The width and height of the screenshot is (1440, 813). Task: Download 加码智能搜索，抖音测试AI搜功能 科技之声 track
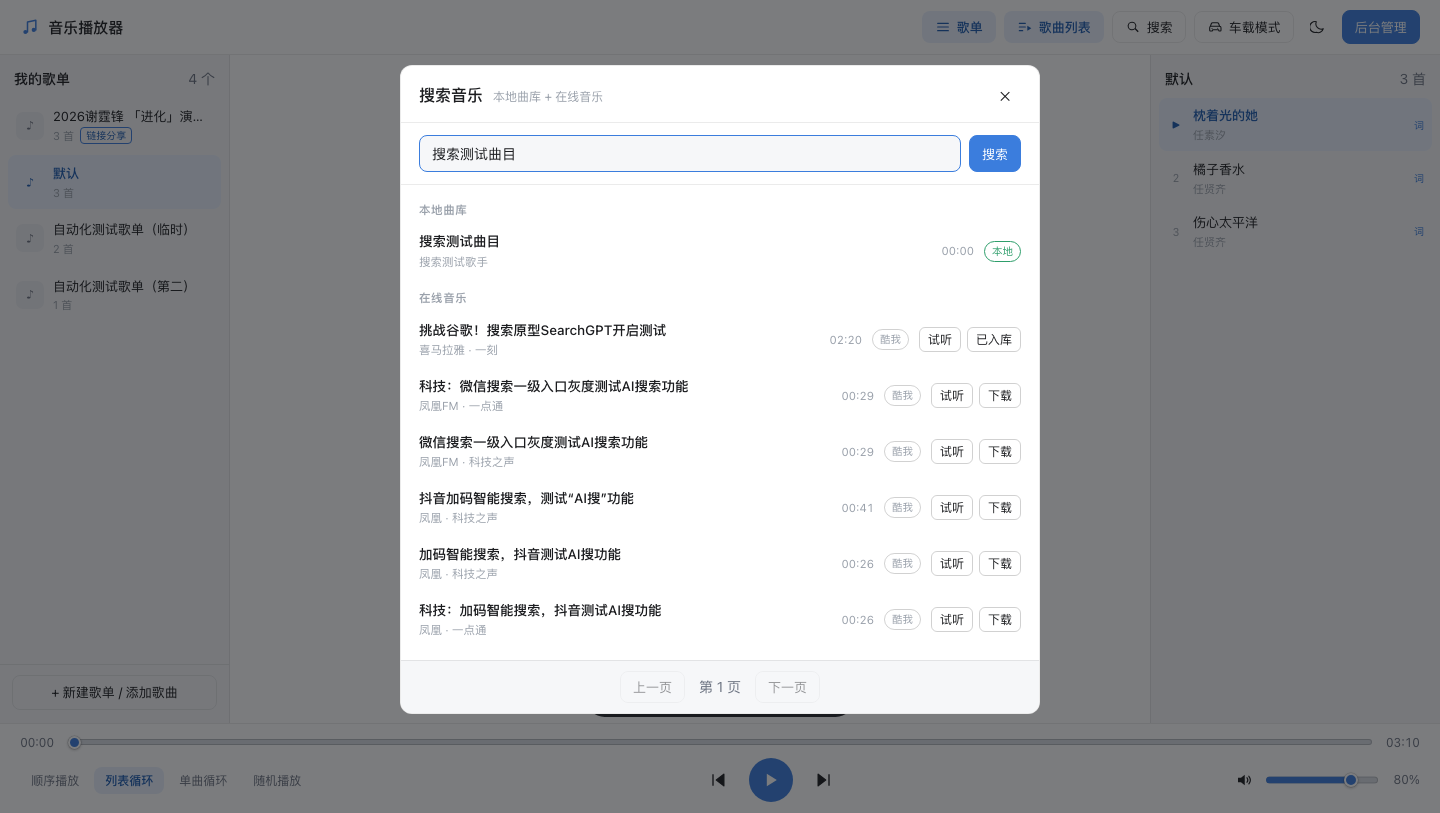[x=1000, y=564]
